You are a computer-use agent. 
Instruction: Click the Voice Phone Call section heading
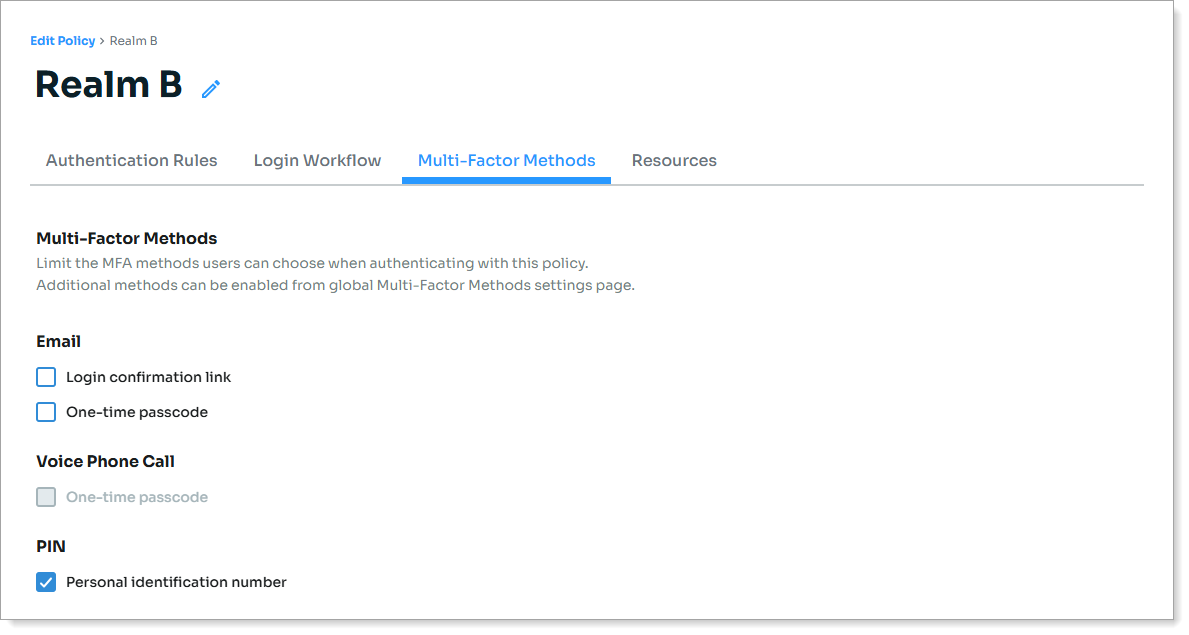click(105, 461)
